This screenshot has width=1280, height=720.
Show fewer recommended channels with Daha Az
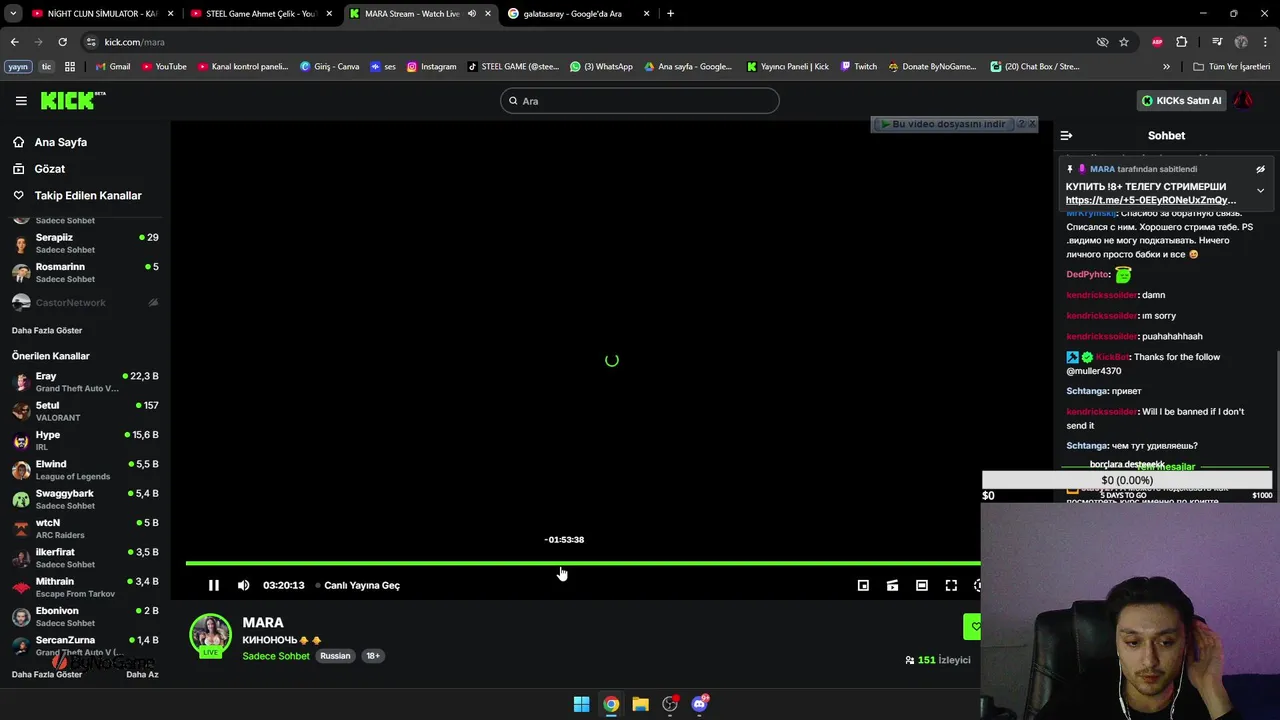tap(142, 674)
